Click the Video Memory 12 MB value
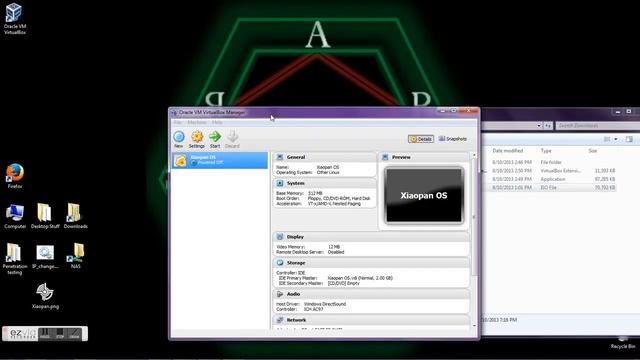This screenshot has width=640, height=360. [x=334, y=247]
